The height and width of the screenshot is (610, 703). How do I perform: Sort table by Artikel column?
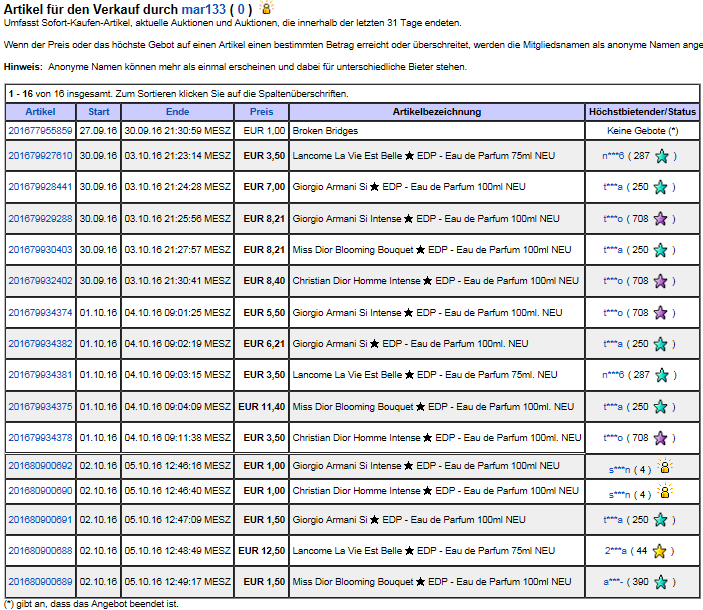click(40, 112)
